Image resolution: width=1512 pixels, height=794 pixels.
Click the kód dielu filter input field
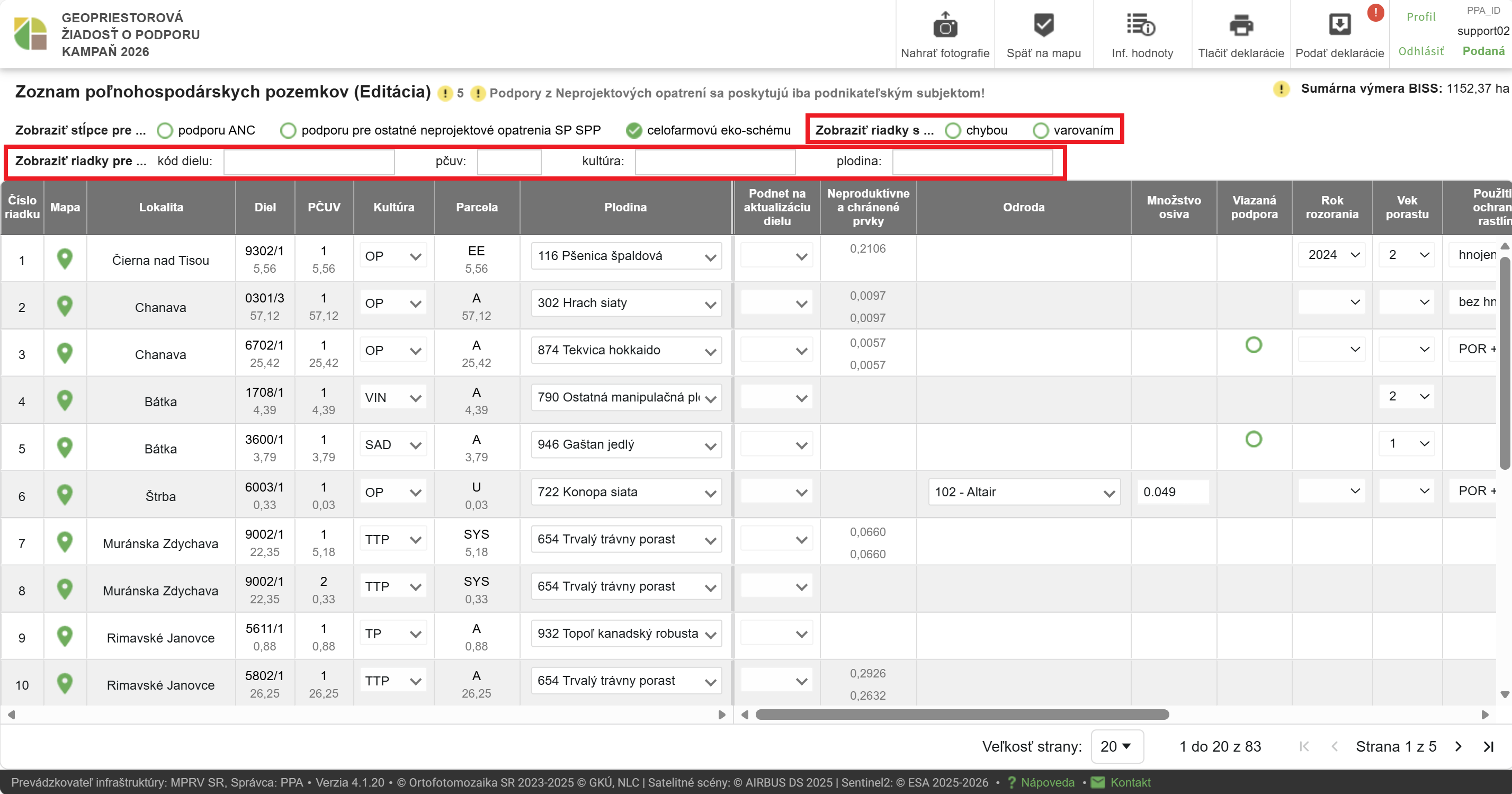click(309, 162)
